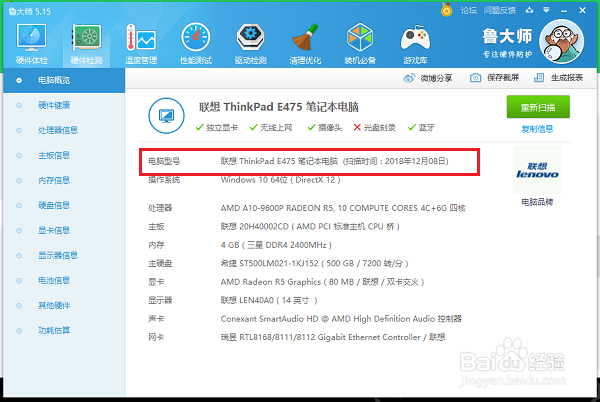The image size is (600, 402).
Task: Select 功耗估算 in sidebar
Action: 64,330
